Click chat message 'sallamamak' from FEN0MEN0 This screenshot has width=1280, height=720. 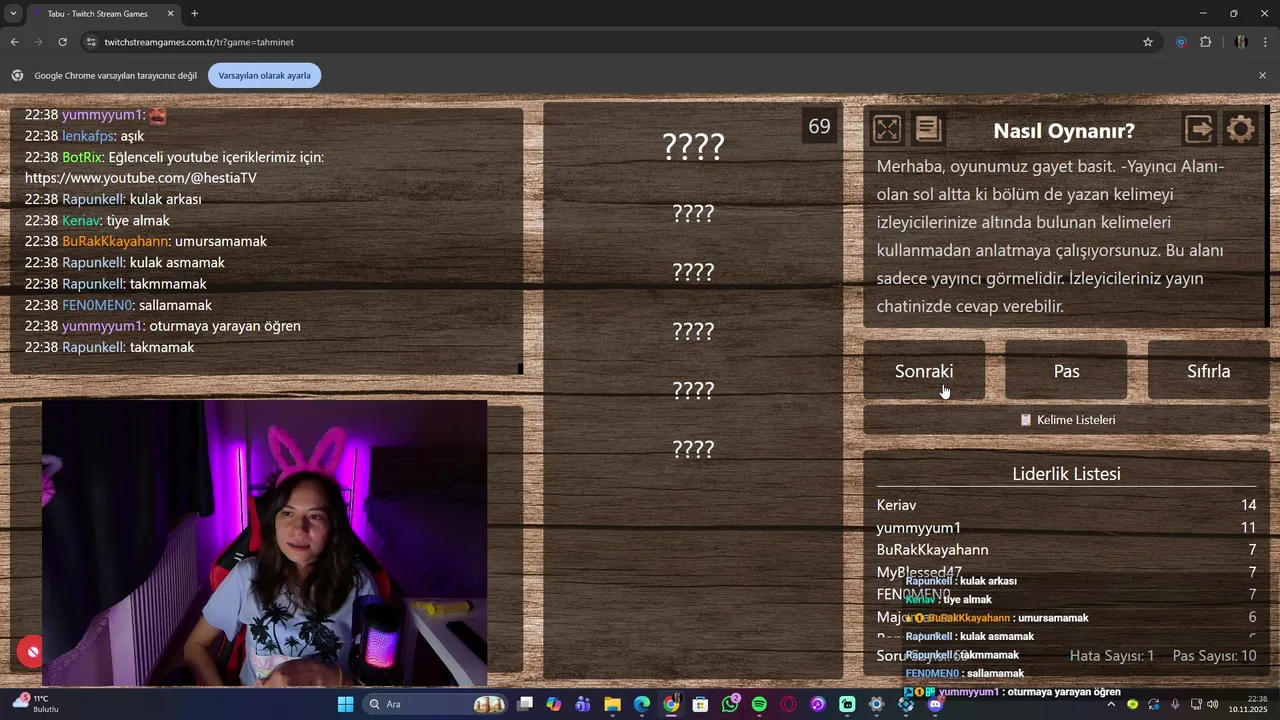(x=174, y=305)
